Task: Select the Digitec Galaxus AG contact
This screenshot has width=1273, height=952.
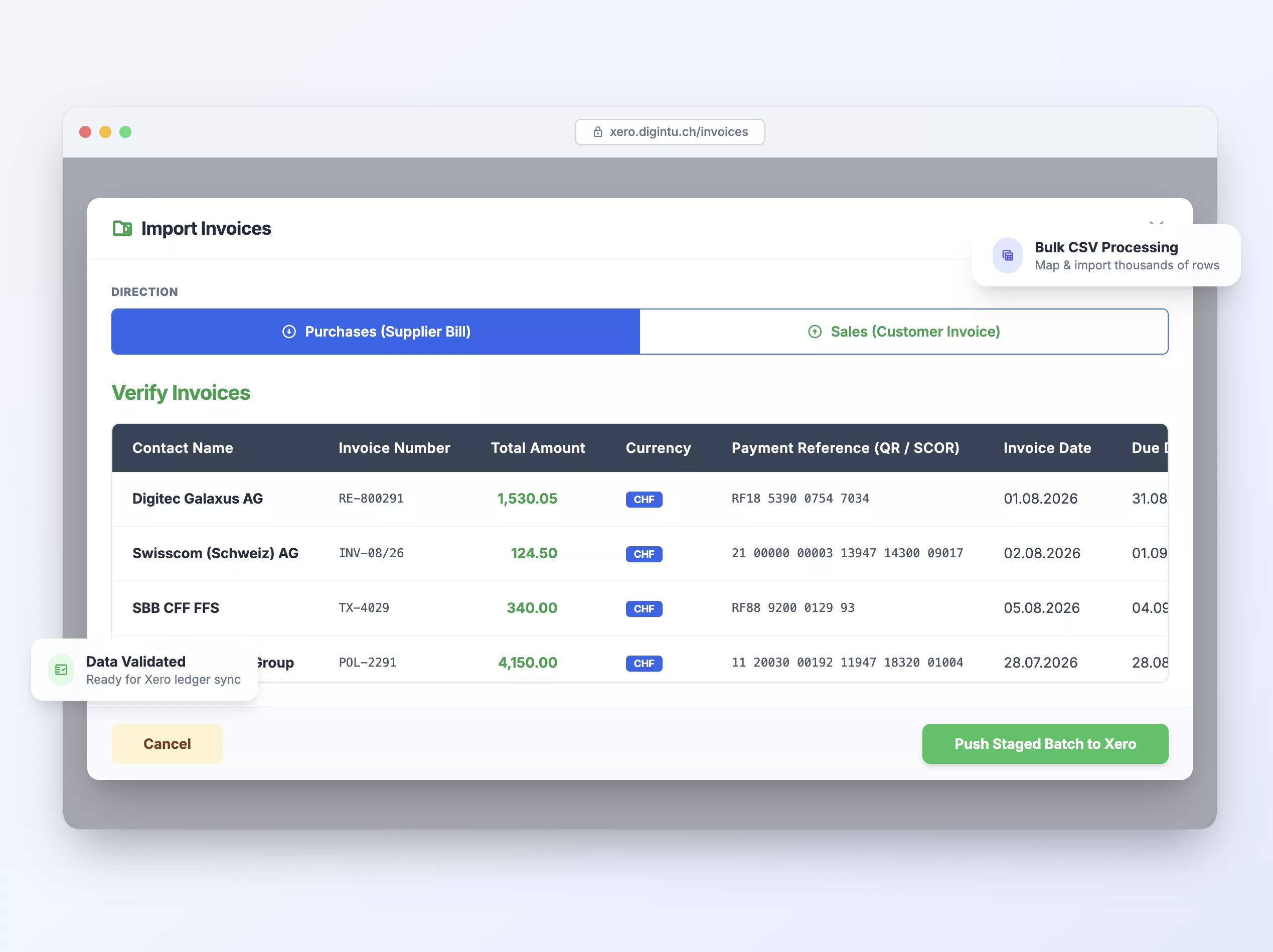Action: 198,499
